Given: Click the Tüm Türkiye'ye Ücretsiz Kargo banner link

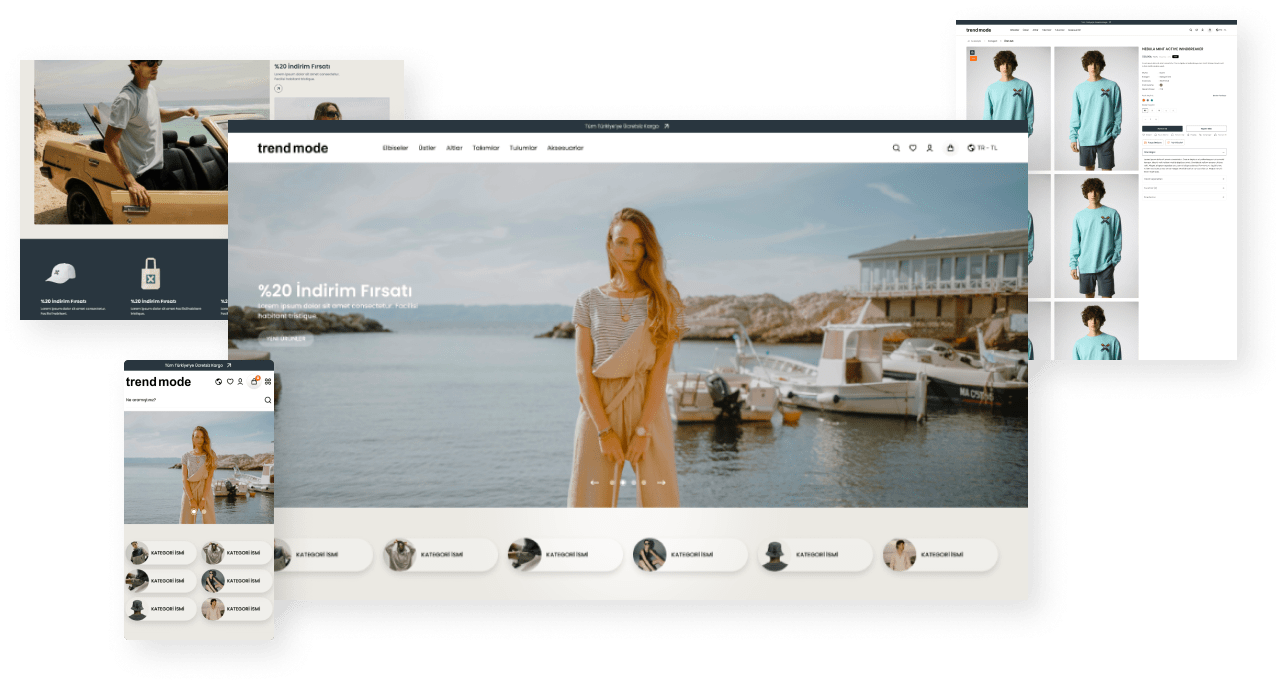Looking at the screenshot, I should tap(627, 126).
